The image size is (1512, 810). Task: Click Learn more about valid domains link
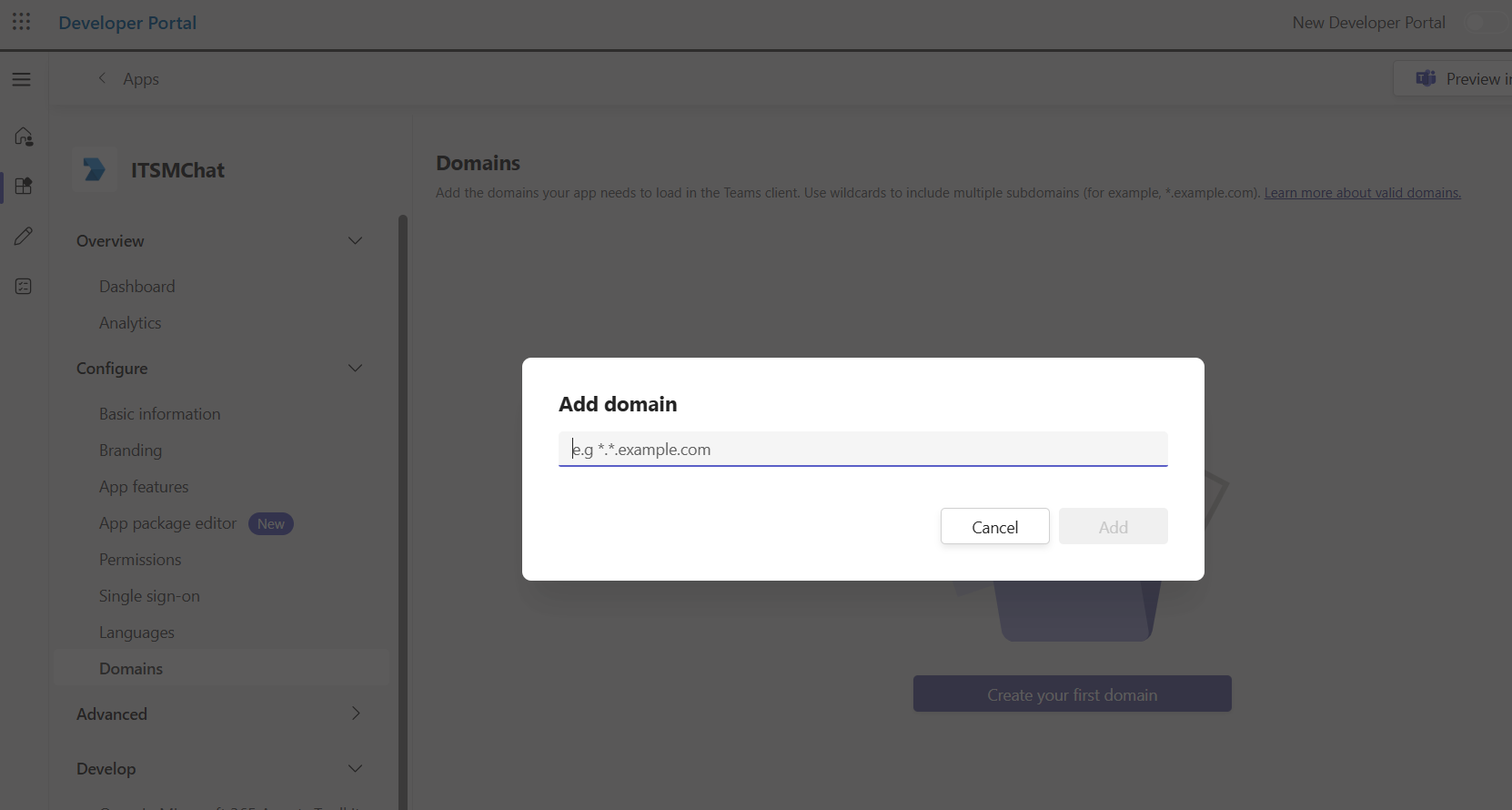coord(1362,193)
